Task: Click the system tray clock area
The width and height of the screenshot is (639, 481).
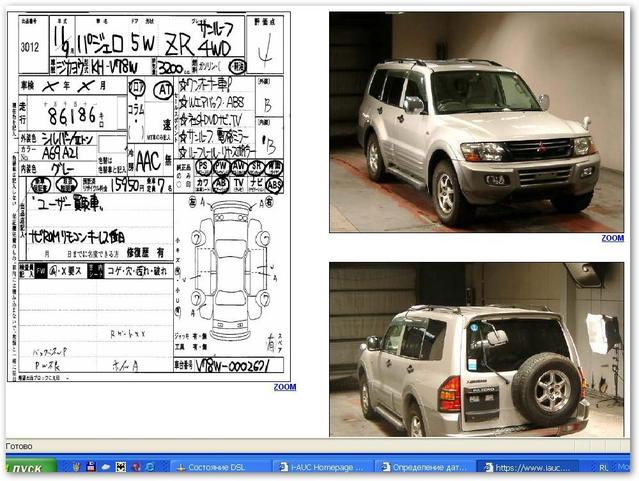Action: (626, 467)
